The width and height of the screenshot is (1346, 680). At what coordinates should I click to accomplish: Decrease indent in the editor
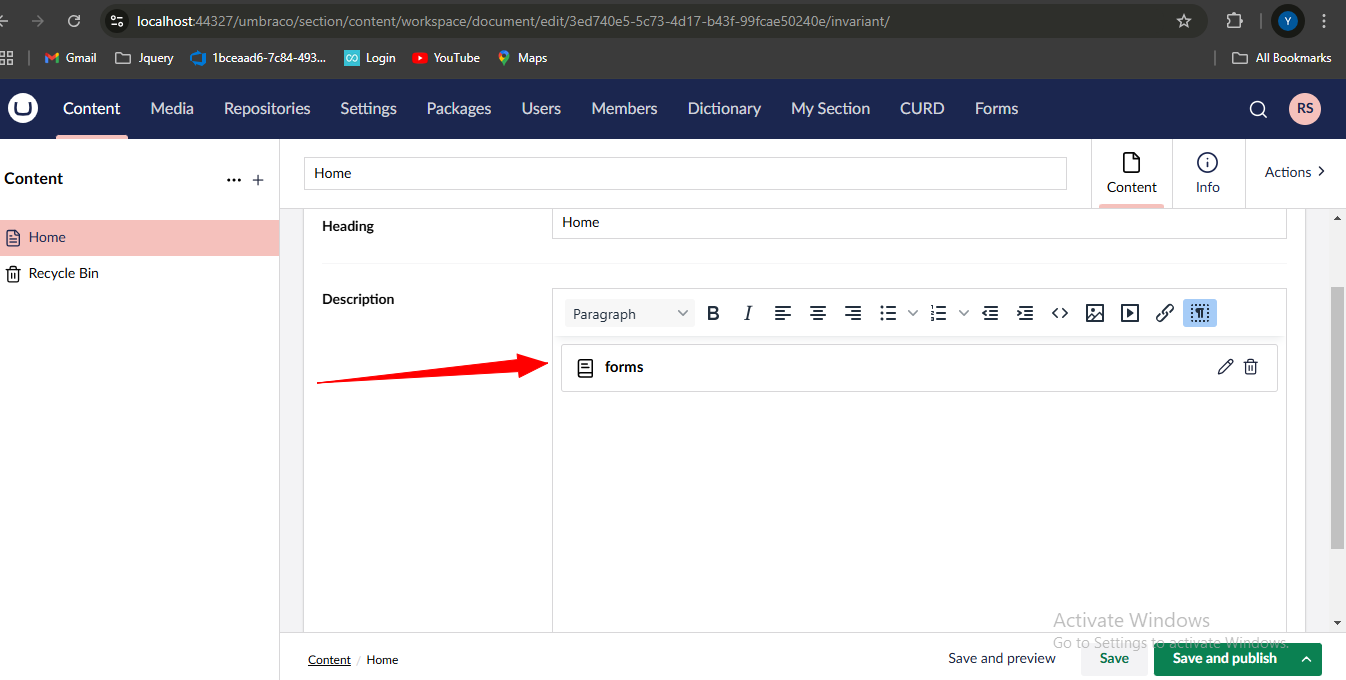990,313
